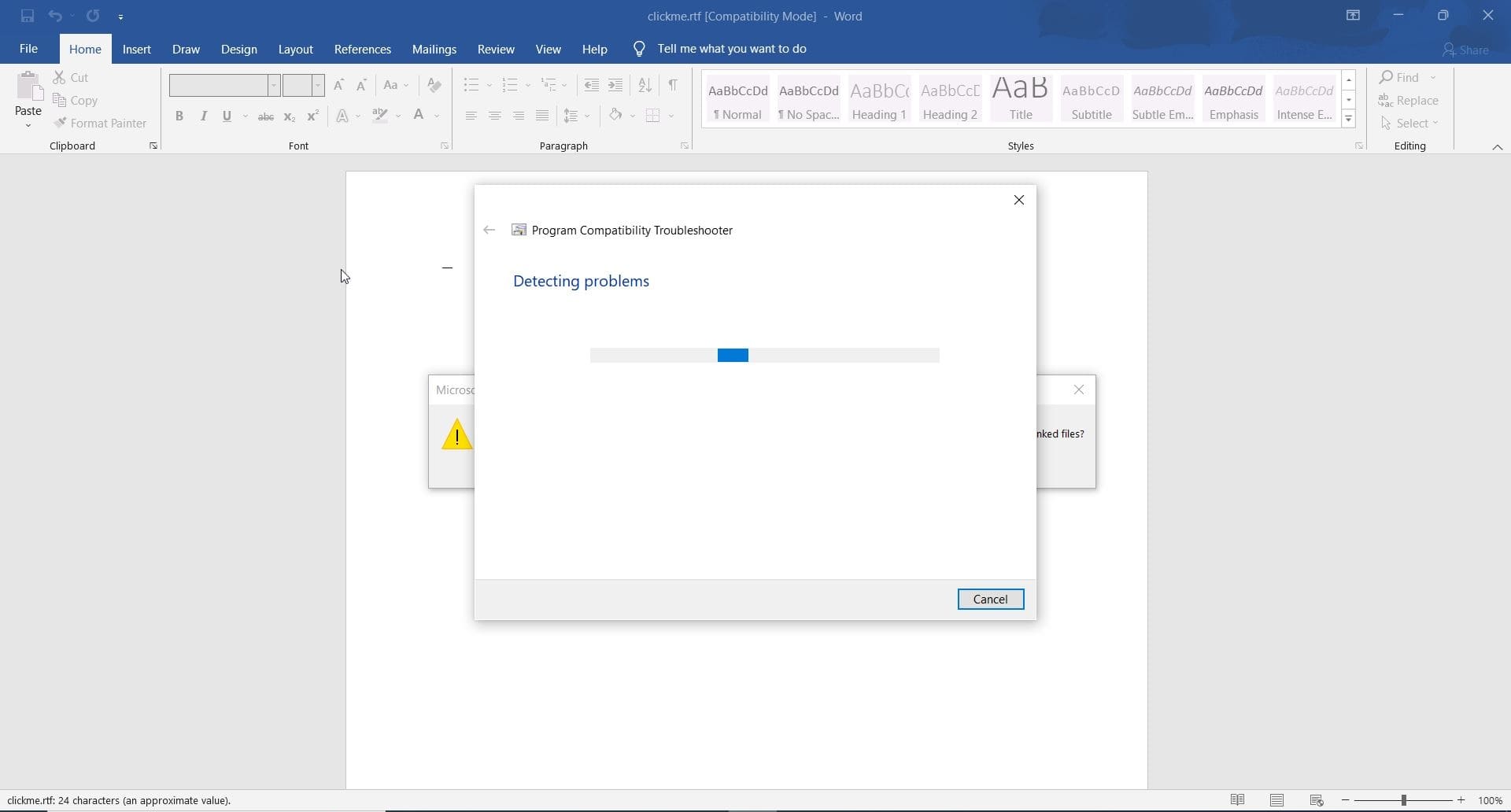
Task: Apply the Heading 1 style
Action: (879, 100)
